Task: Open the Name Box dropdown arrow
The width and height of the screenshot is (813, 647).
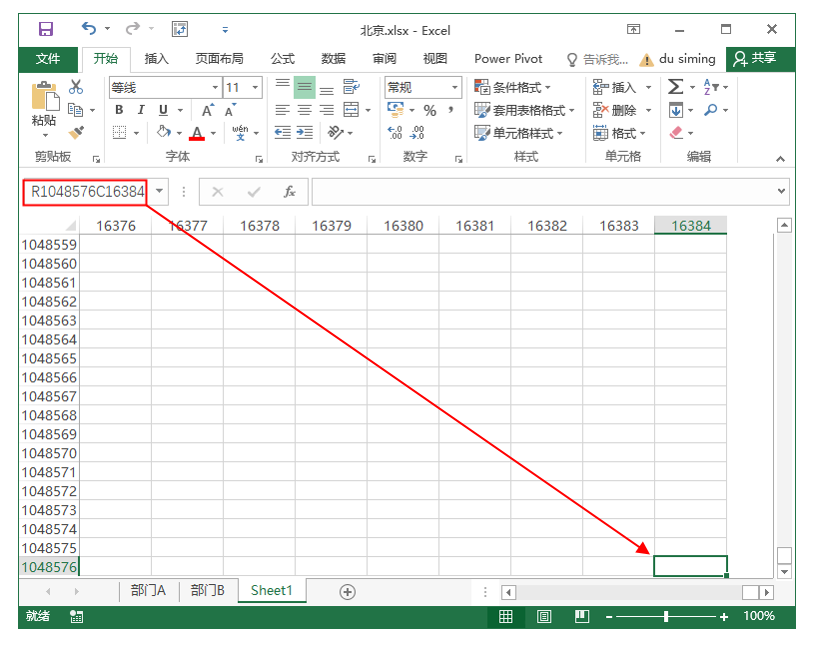Action: (x=160, y=191)
